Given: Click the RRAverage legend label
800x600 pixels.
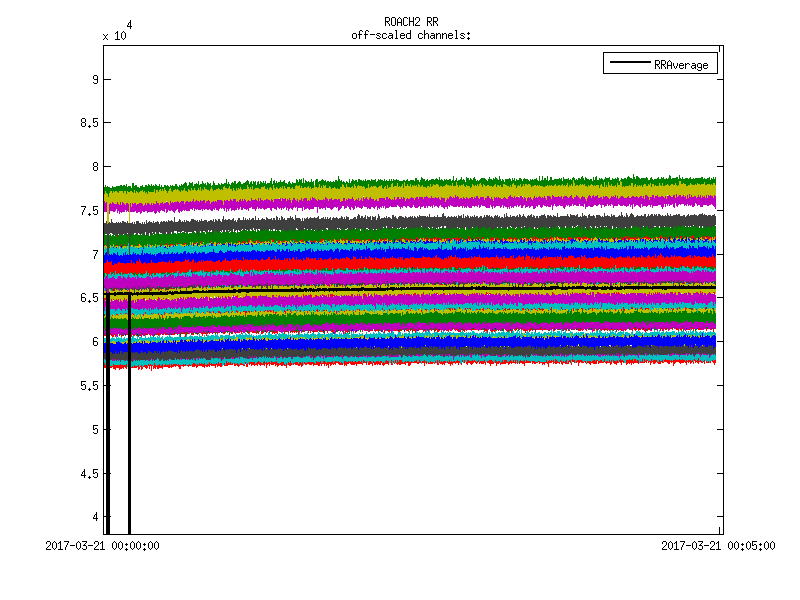Looking at the screenshot, I should 681,64.
